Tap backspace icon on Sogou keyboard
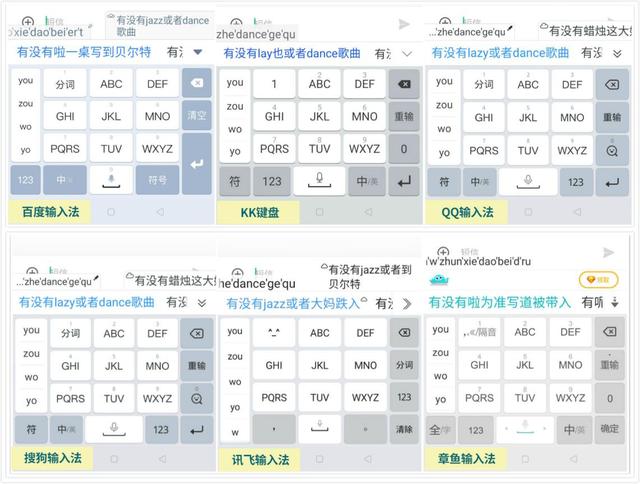Image resolution: width=640 pixels, height=484 pixels. (197, 333)
